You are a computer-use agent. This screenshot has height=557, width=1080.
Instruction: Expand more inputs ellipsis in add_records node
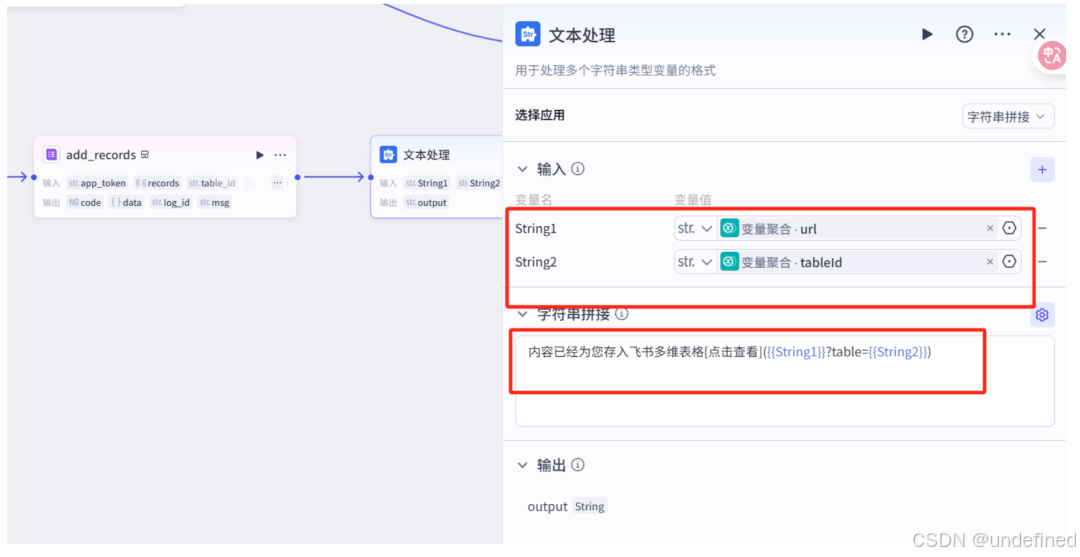coord(277,182)
